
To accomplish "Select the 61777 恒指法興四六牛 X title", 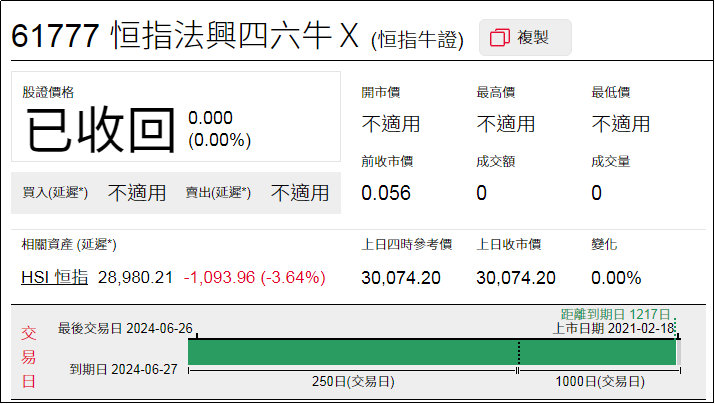I will pos(185,36).
